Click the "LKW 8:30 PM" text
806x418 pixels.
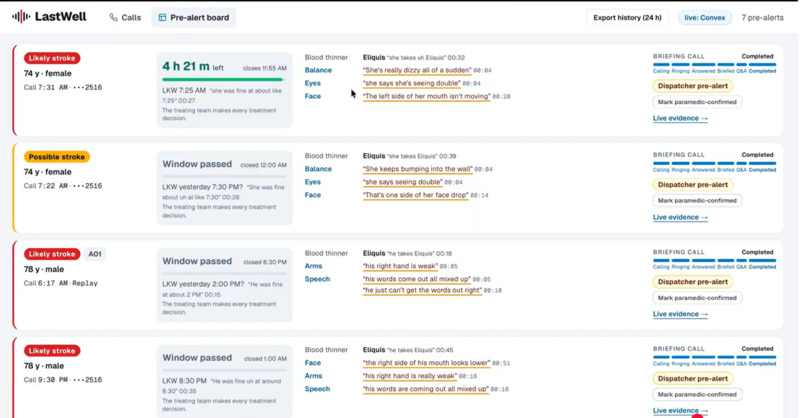tap(184, 381)
